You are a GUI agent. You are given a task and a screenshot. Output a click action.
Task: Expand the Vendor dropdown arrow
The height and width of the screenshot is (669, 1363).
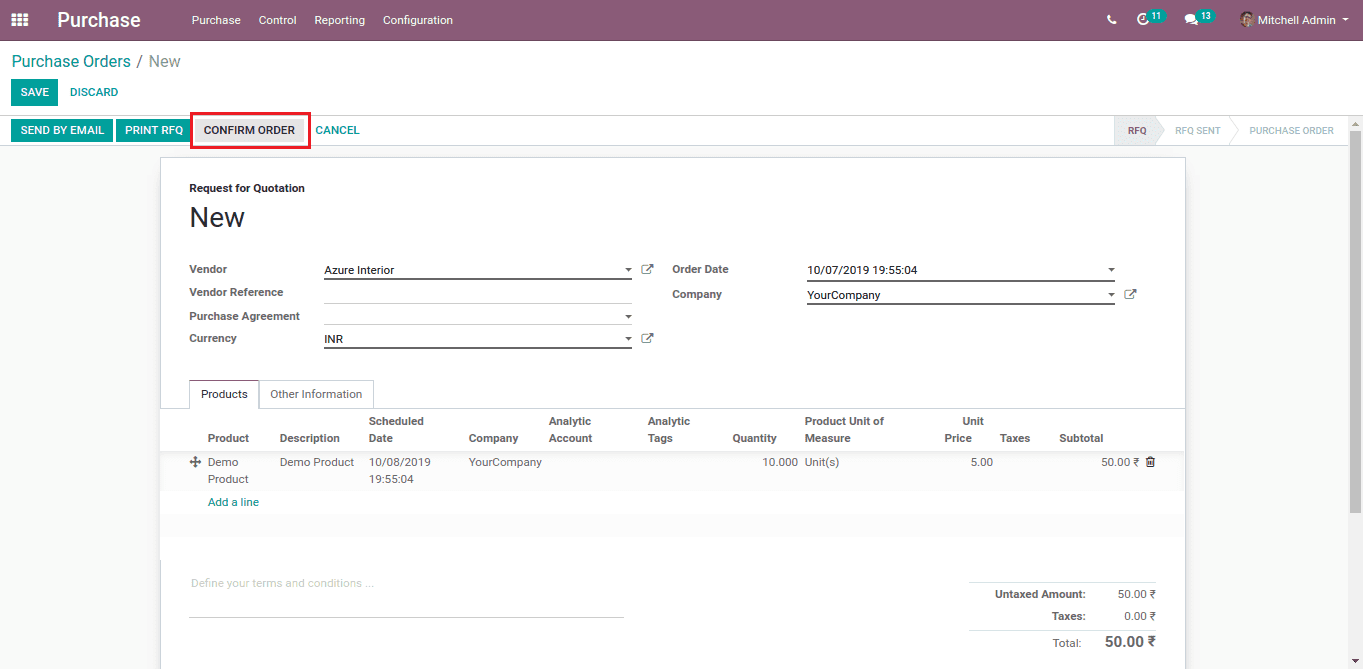click(628, 270)
